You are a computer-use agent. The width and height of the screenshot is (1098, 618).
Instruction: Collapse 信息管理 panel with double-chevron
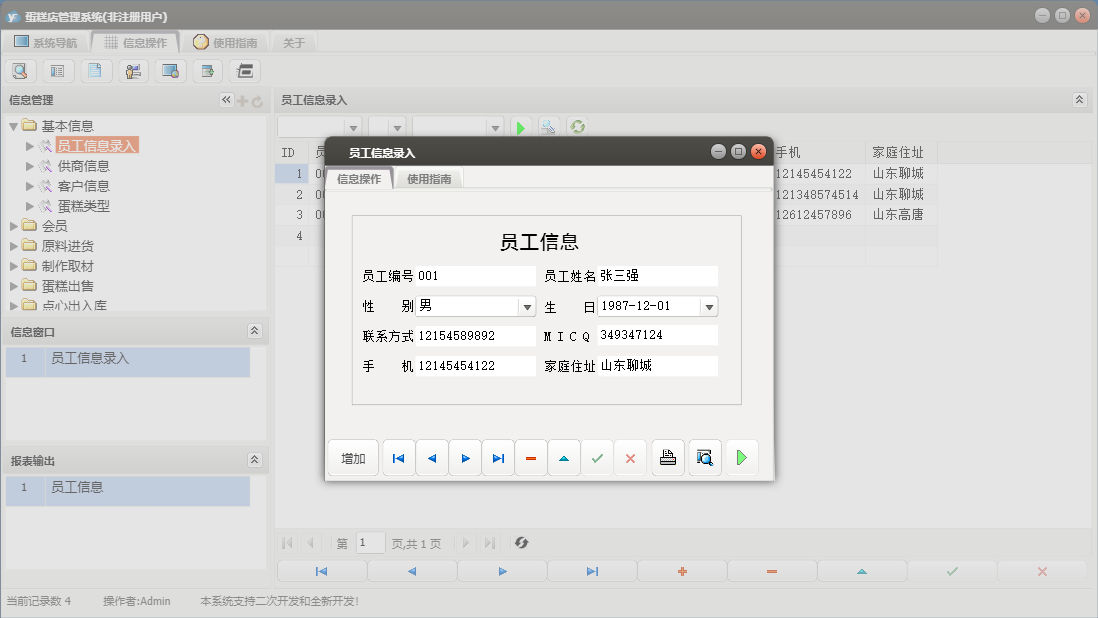tap(226, 100)
